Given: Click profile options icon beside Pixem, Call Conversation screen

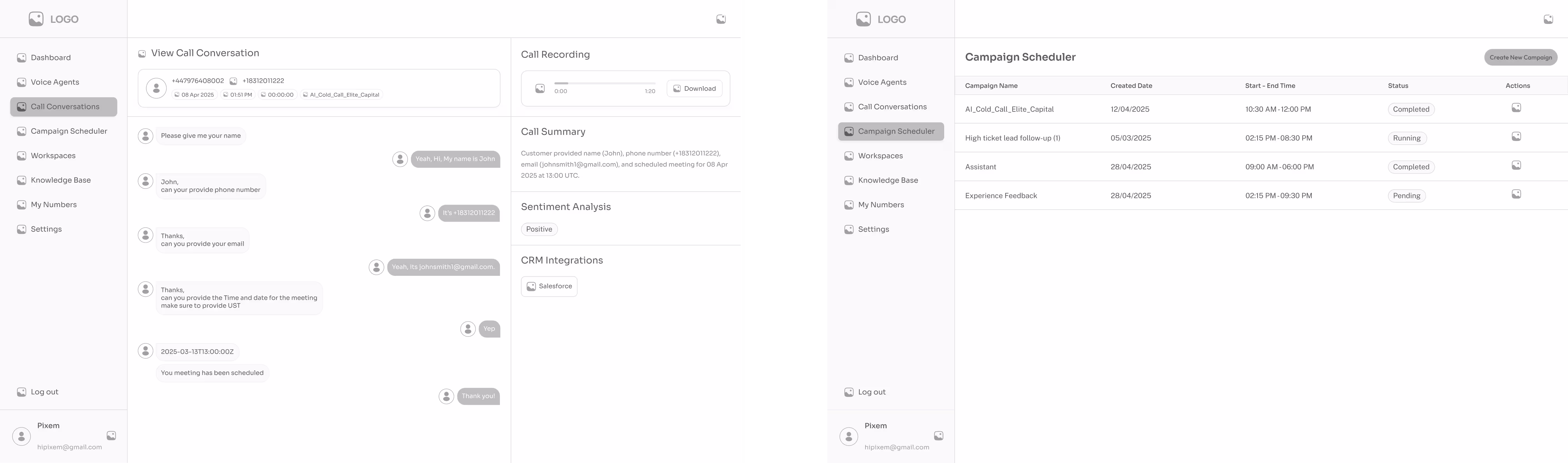Looking at the screenshot, I should pyautogui.click(x=111, y=435).
